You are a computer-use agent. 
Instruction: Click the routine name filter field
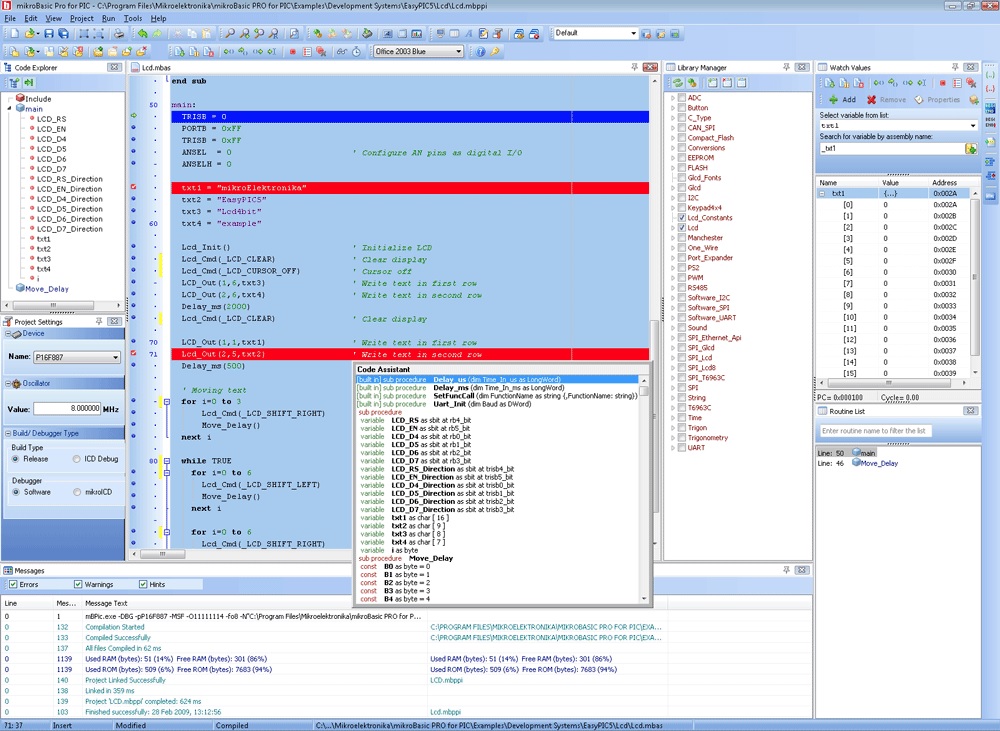click(x=874, y=431)
